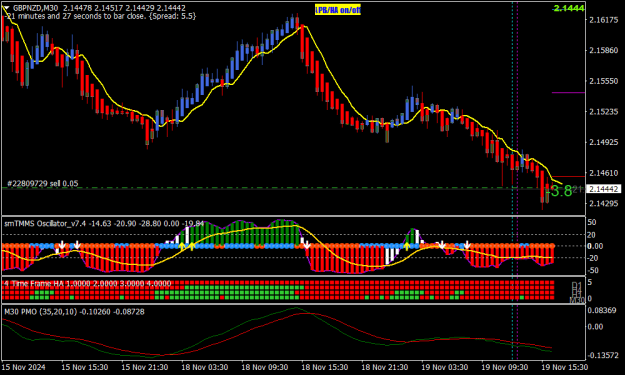Click price scale value 2.16175
The image size is (625, 375).
(603, 20)
